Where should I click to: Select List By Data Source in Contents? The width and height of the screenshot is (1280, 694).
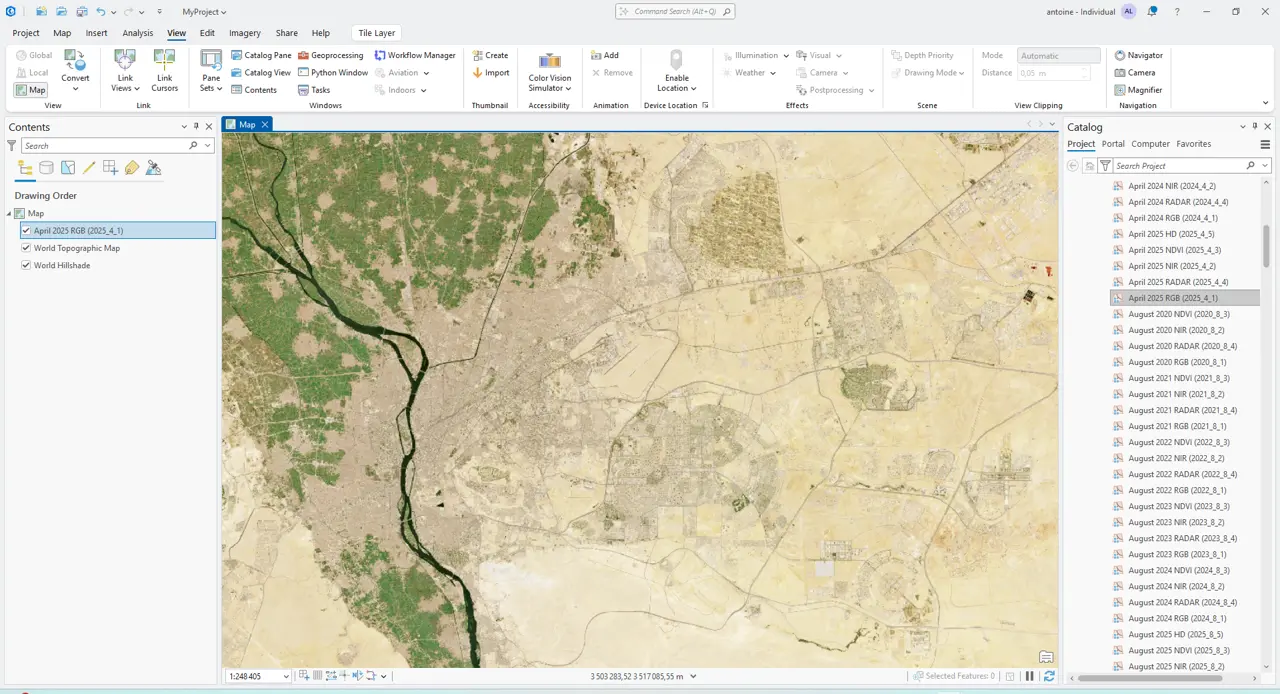point(46,167)
